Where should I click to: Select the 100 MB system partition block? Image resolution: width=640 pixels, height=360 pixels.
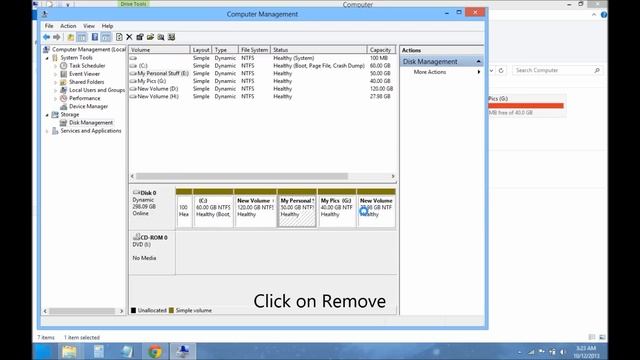point(184,208)
